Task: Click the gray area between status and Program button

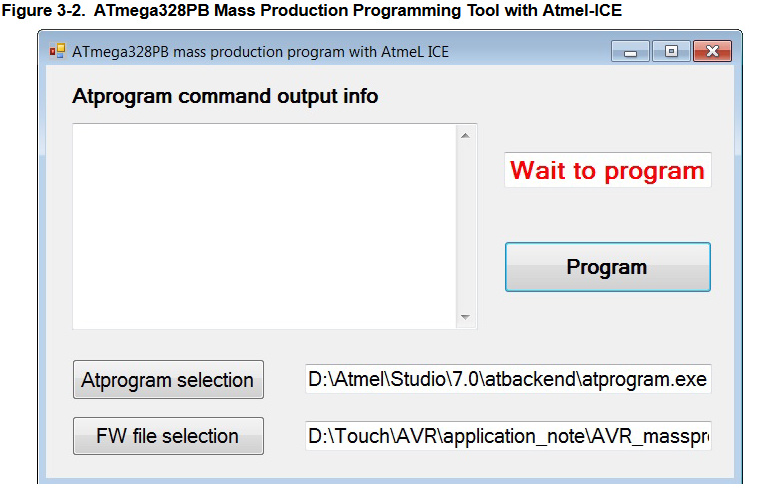Action: click(608, 215)
